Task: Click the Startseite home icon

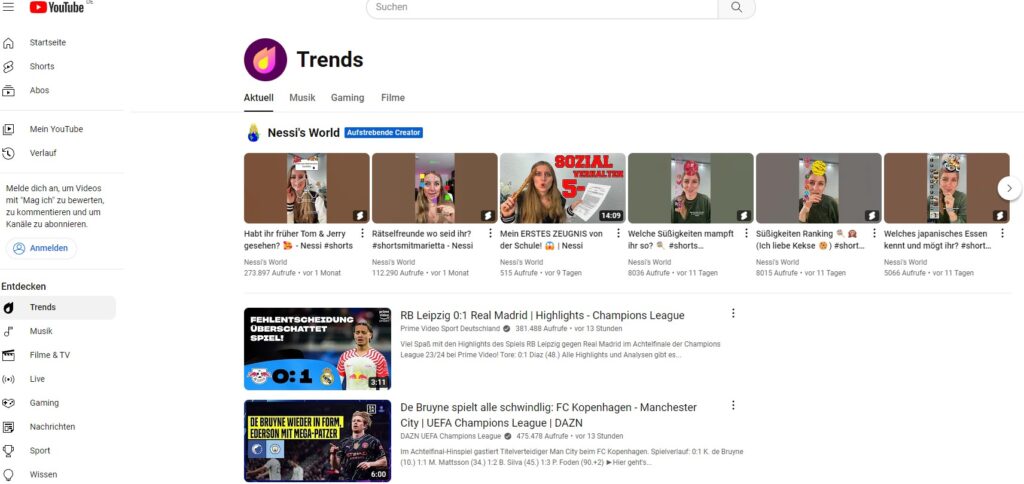Action: (x=8, y=43)
